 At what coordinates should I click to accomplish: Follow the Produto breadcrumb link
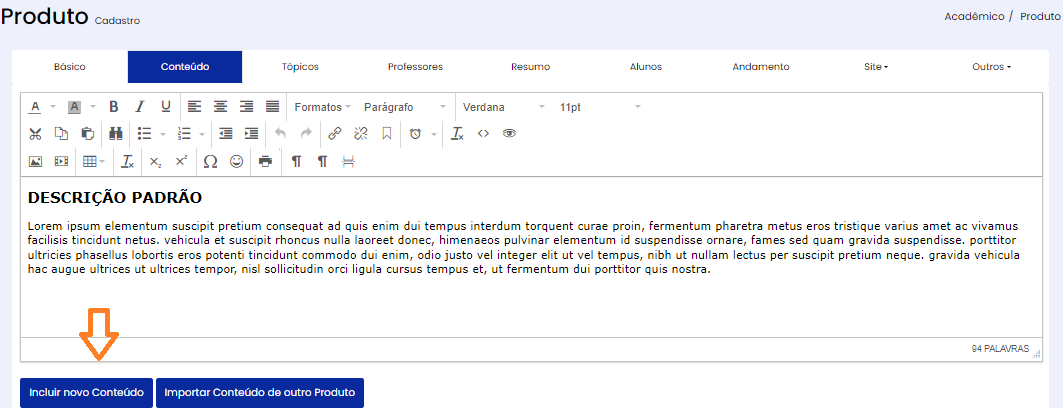click(x=1040, y=16)
